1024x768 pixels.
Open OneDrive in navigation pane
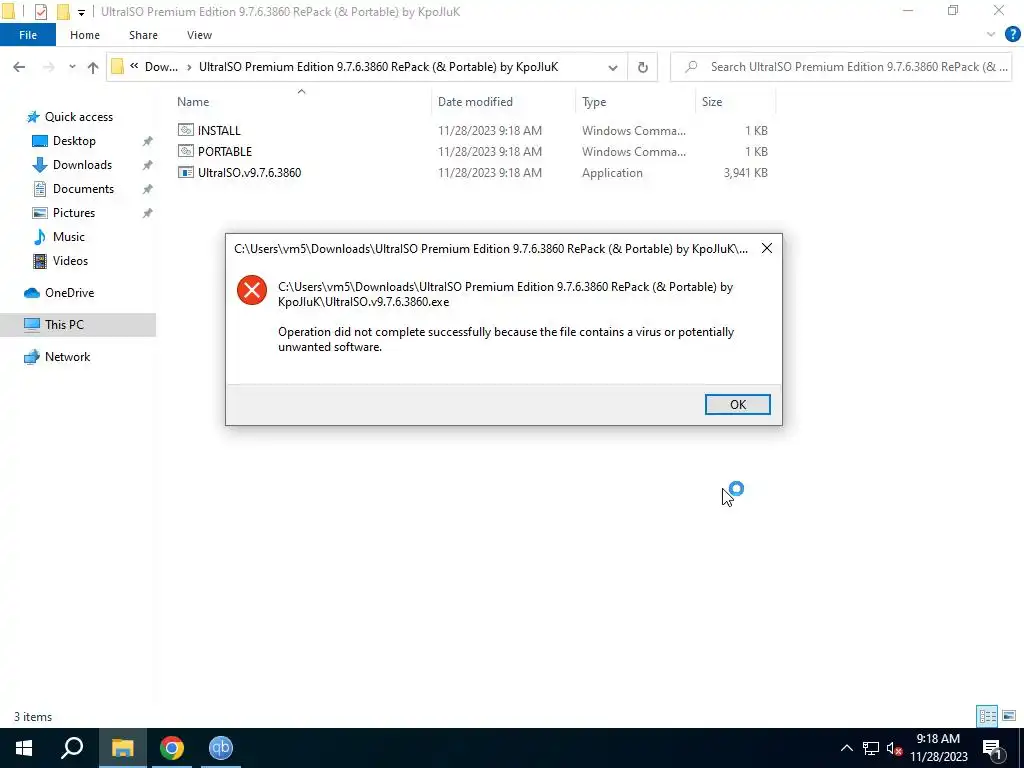pyautogui.click(x=69, y=293)
